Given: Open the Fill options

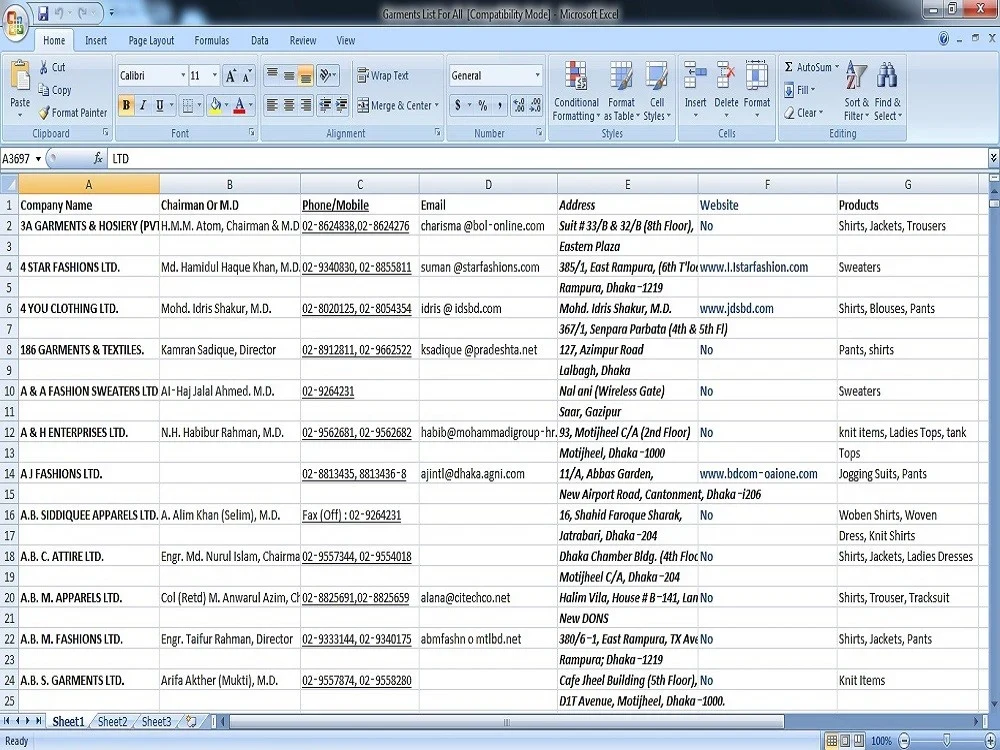Looking at the screenshot, I should click(800, 90).
